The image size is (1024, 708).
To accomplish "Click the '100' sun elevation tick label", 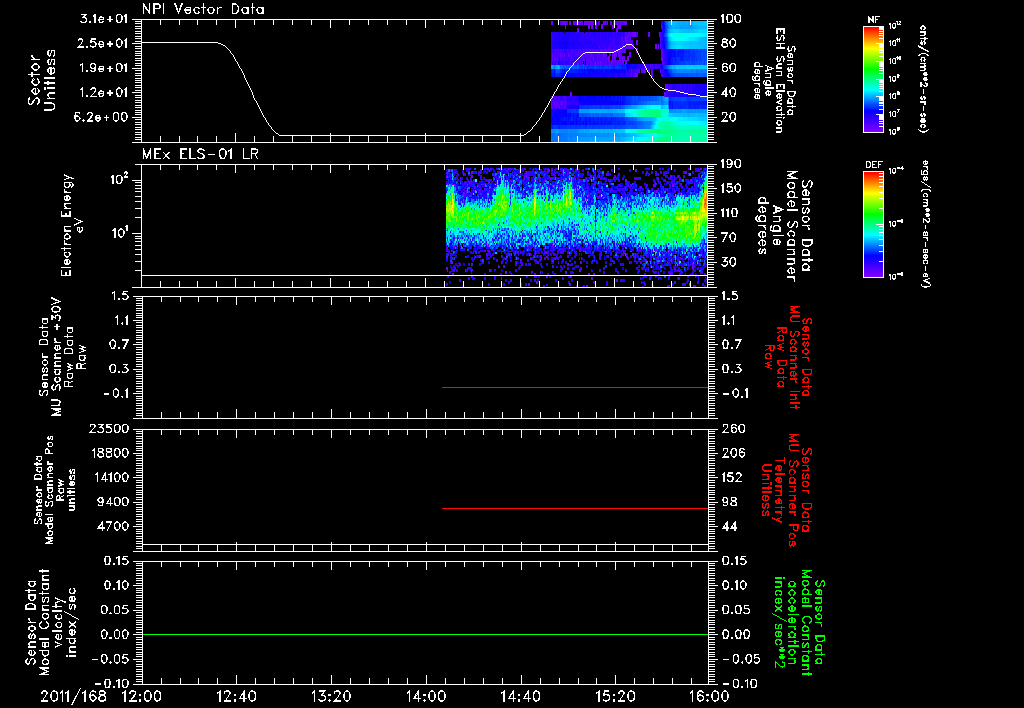I will pos(732,19).
